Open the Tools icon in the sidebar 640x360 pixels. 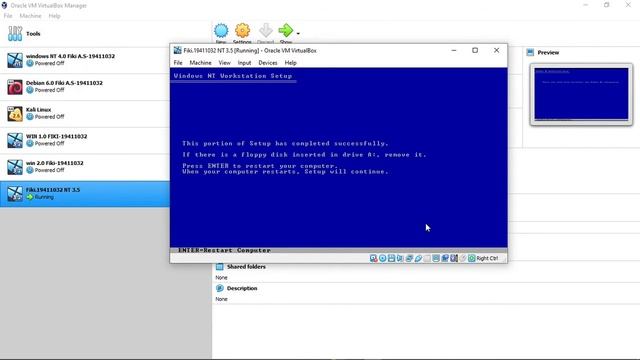coord(15,33)
